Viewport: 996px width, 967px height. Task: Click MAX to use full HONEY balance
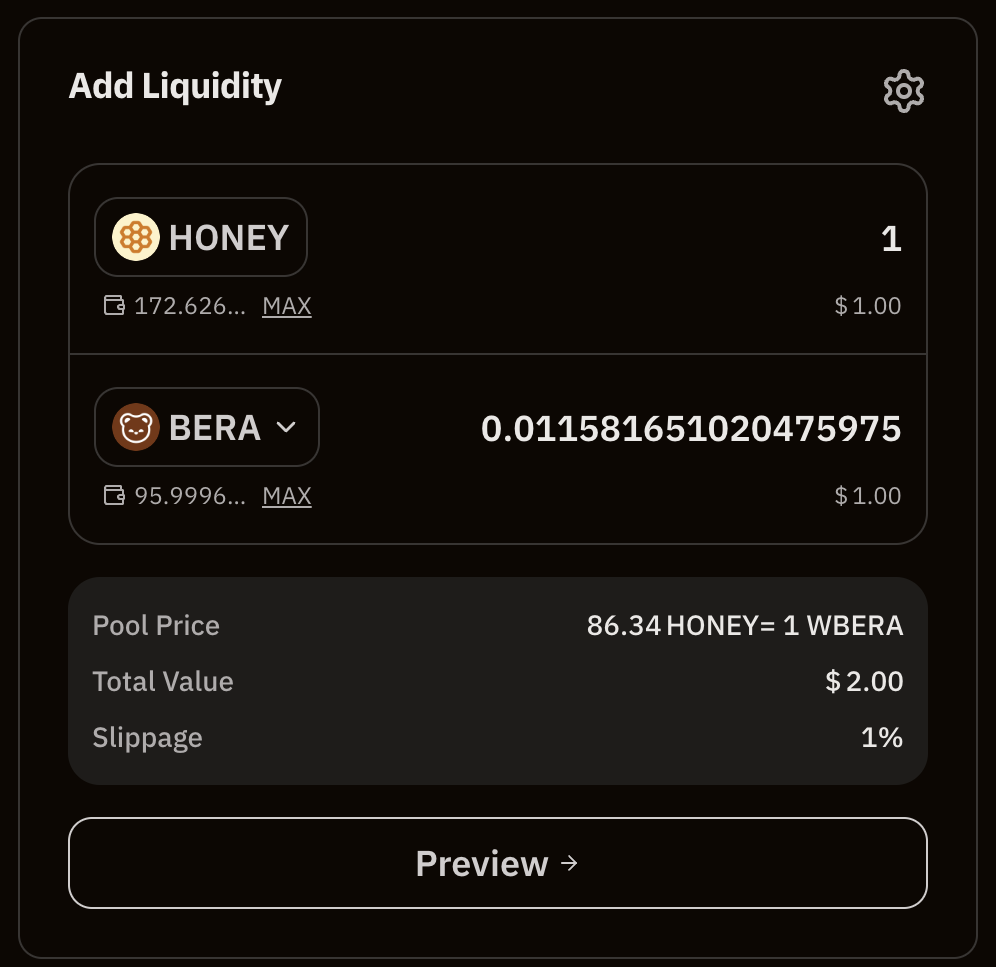point(286,305)
